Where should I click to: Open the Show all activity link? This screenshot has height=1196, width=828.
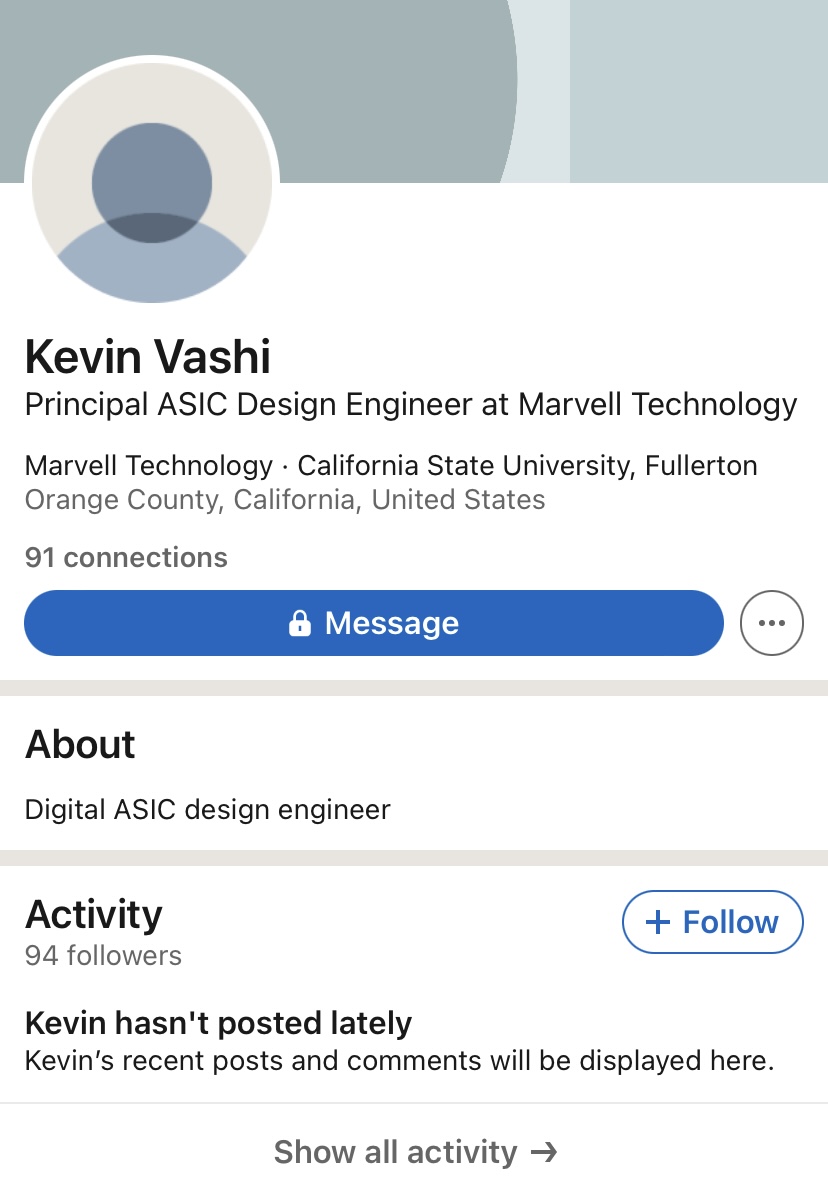(x=416, y=1152)
